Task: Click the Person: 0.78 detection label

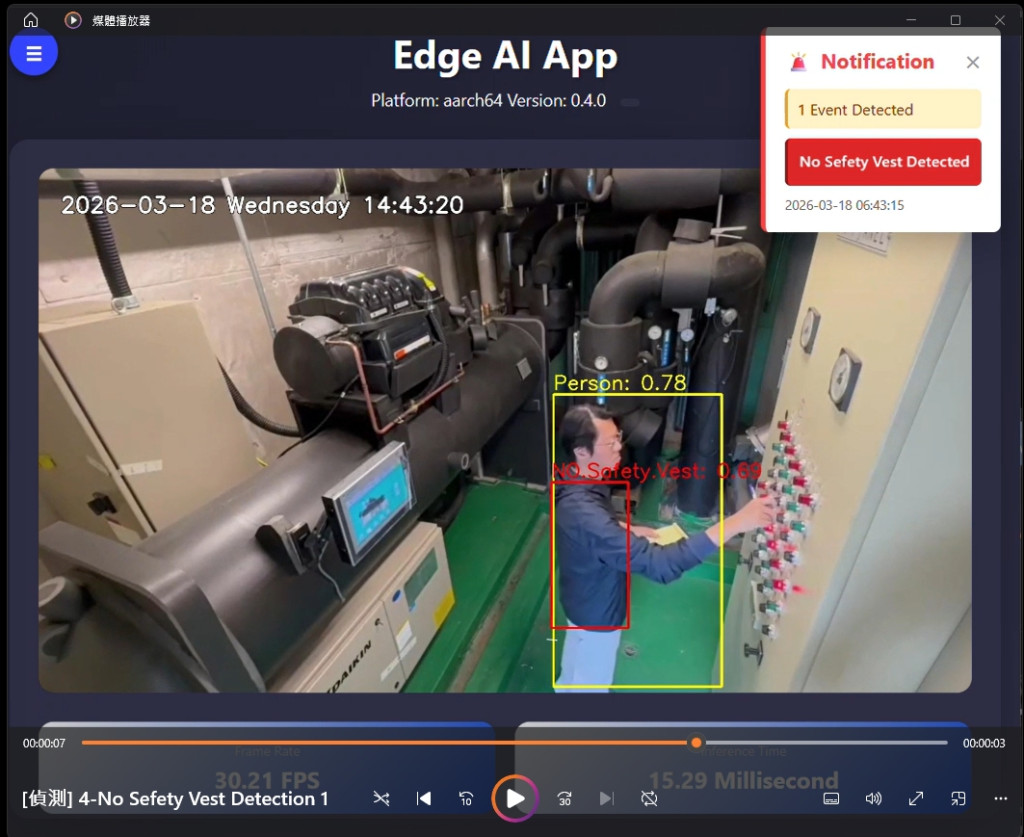Action: tap(620, 383)
